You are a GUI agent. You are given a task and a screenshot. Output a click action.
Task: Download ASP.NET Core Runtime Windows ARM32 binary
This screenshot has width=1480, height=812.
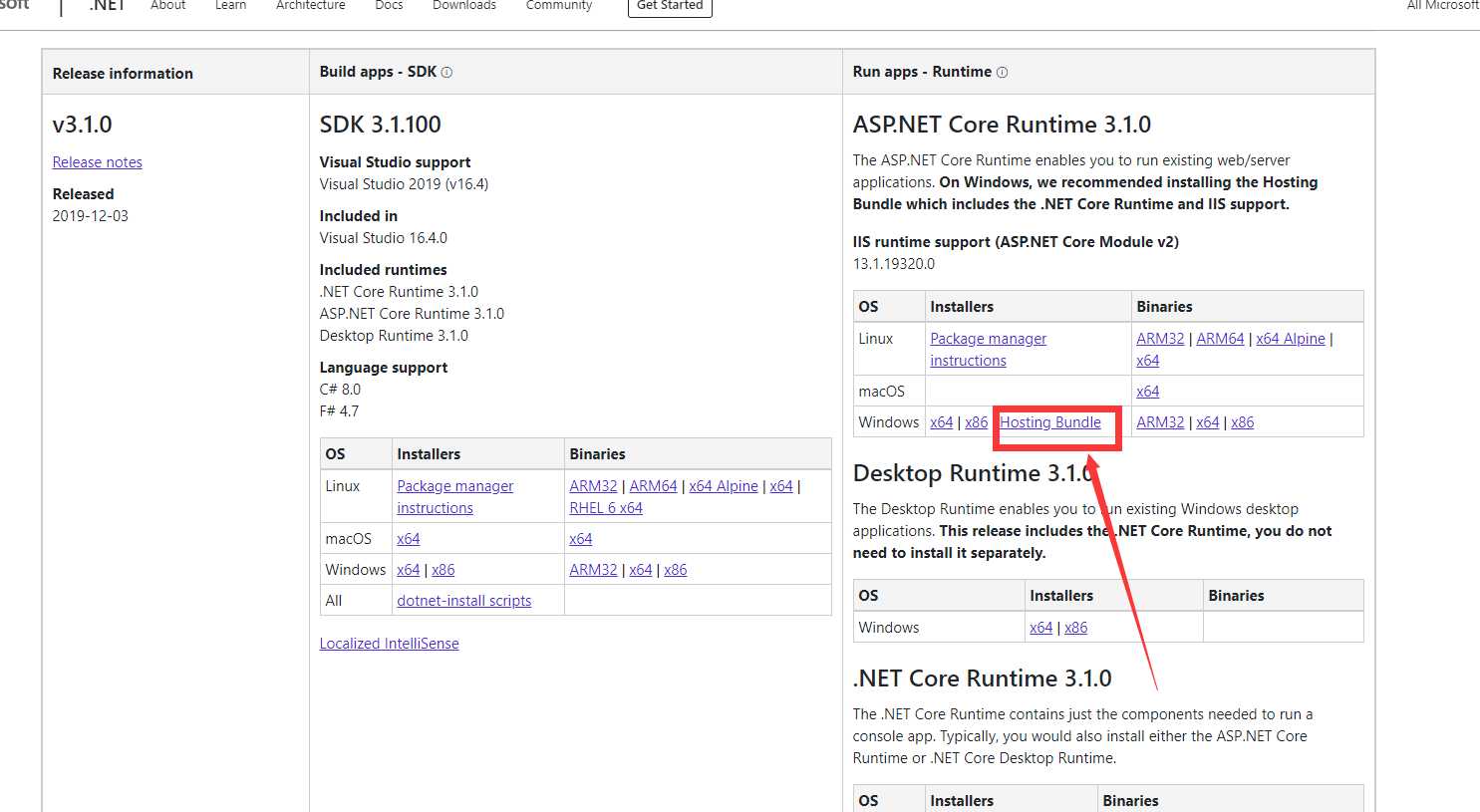[1161, 422]
